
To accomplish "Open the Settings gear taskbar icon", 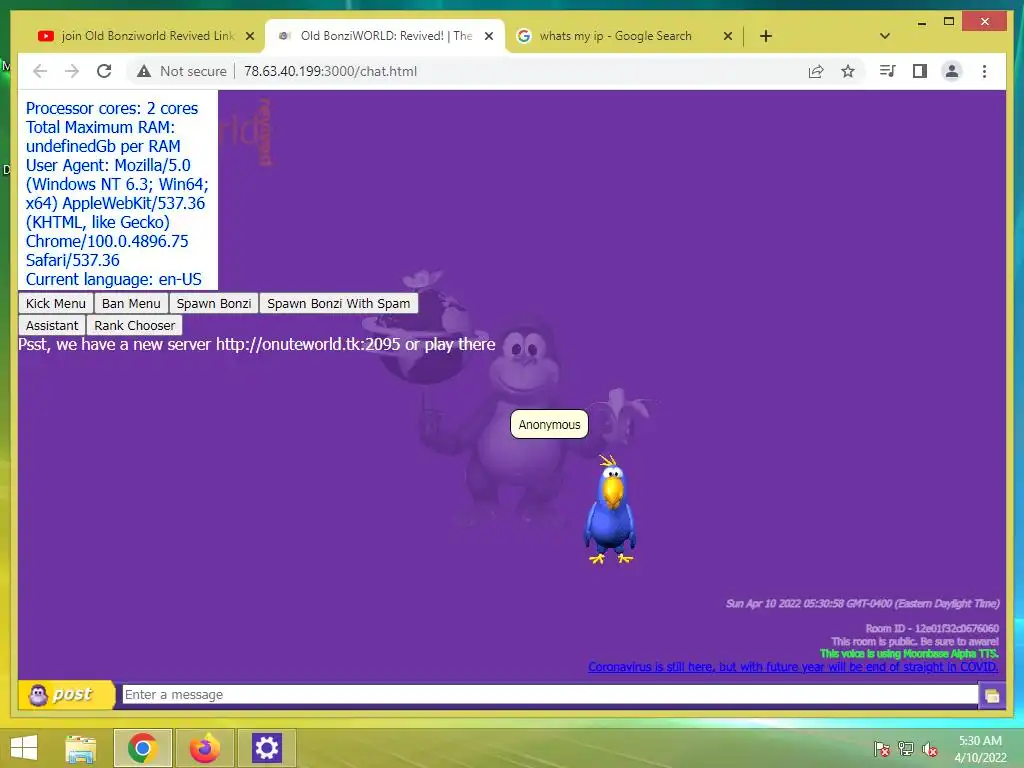I will tap(266, 748).
